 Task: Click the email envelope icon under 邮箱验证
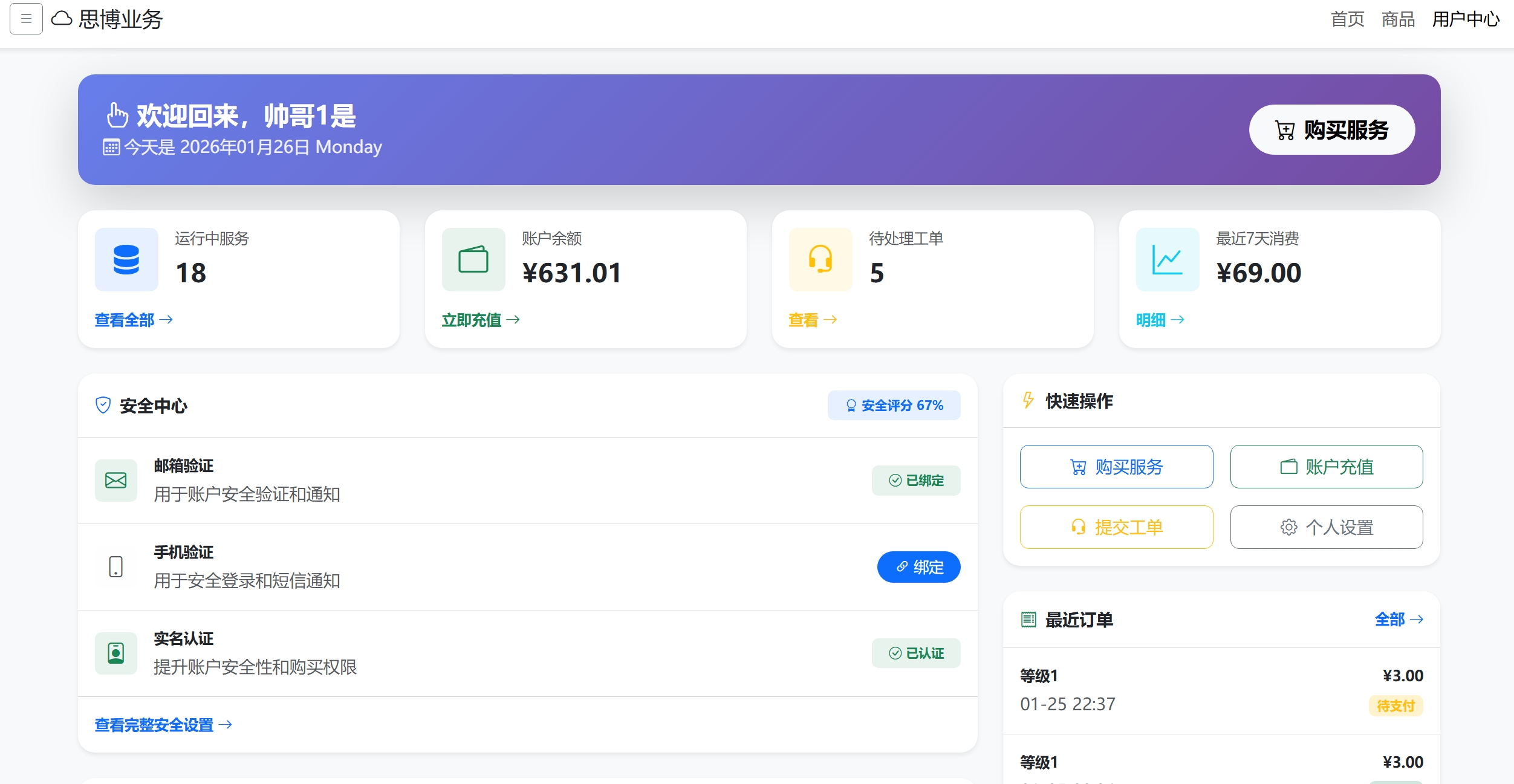[115, 480]
